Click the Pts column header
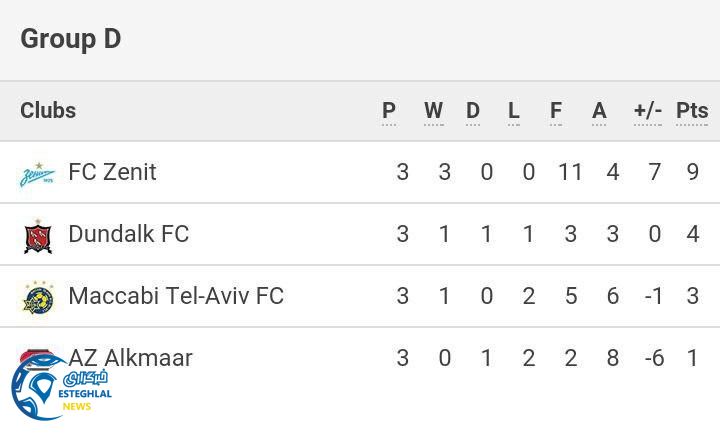720x439 pixels. tap(692, 111)
